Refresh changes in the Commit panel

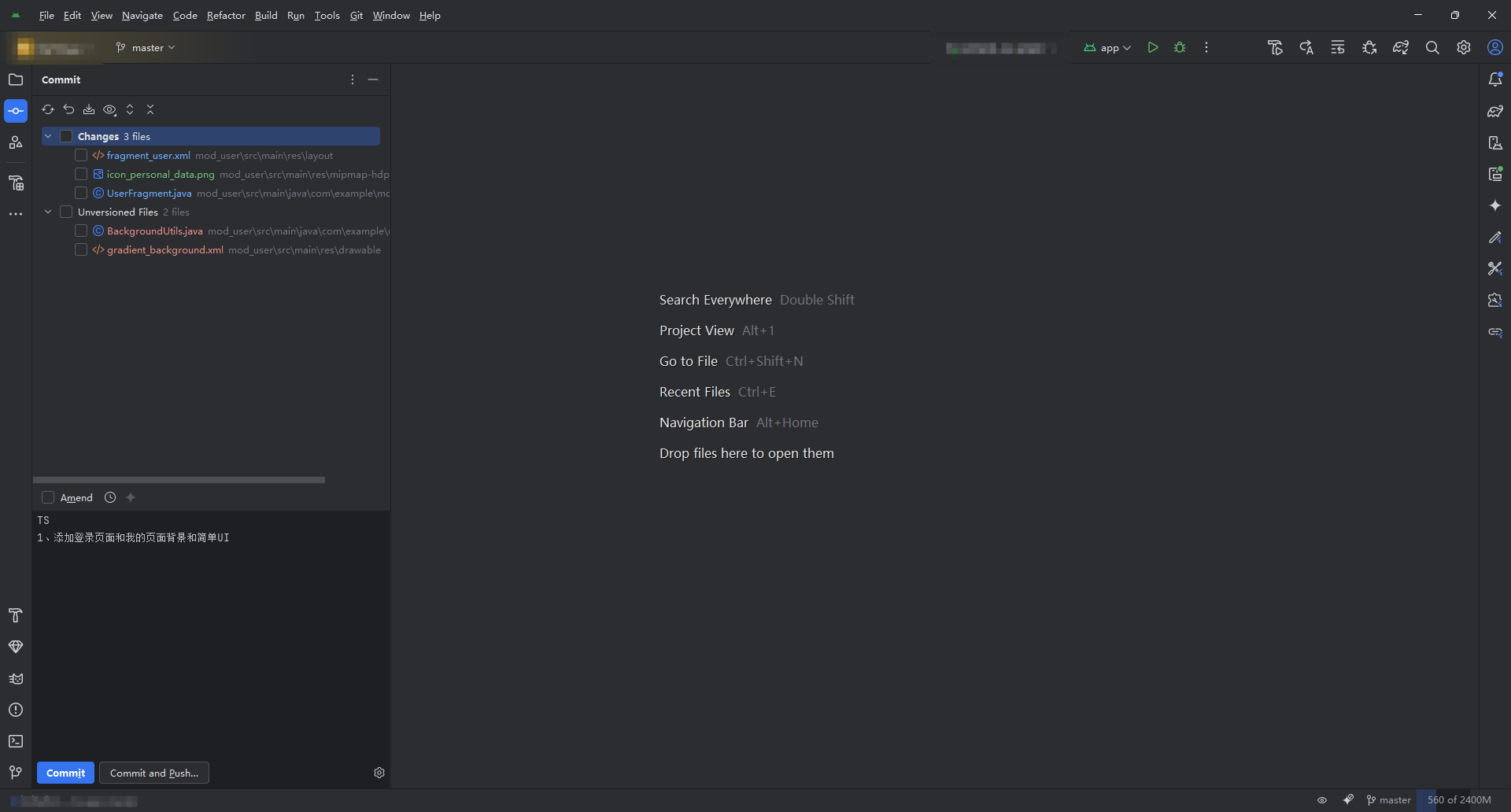pyautogui.click(x=47, y=110)
